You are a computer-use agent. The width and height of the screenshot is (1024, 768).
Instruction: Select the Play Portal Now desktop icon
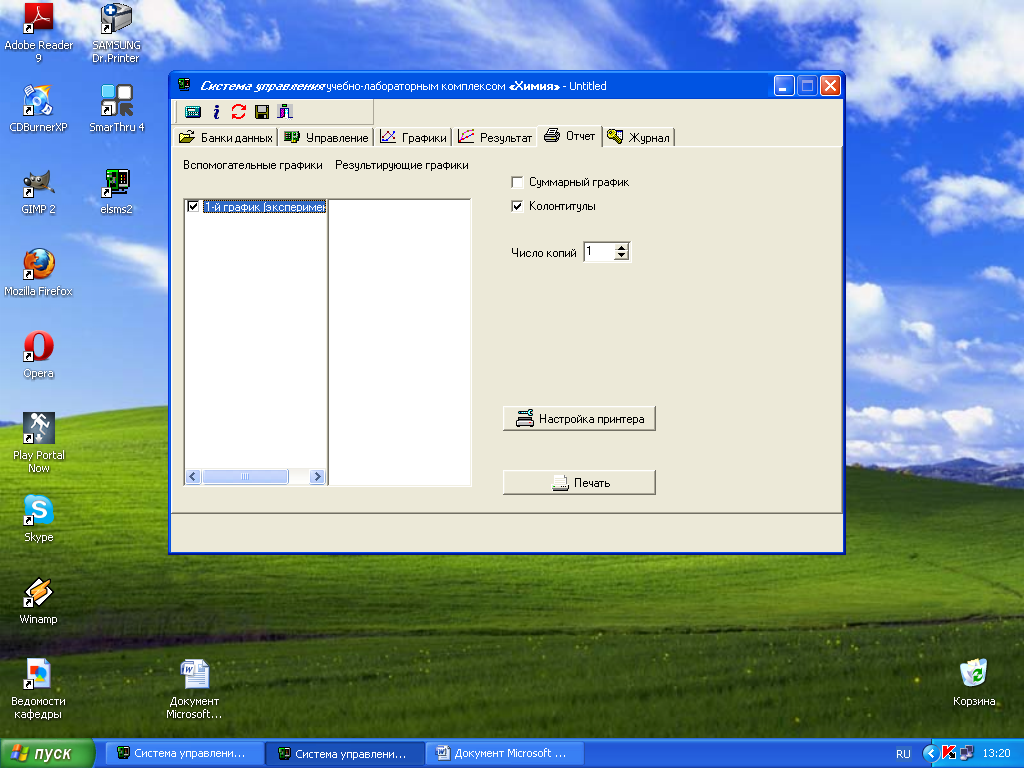pos(39,443)
